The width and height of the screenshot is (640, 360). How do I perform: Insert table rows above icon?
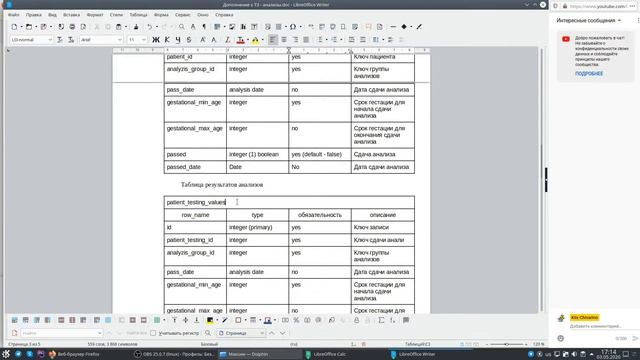pos(14,320)
